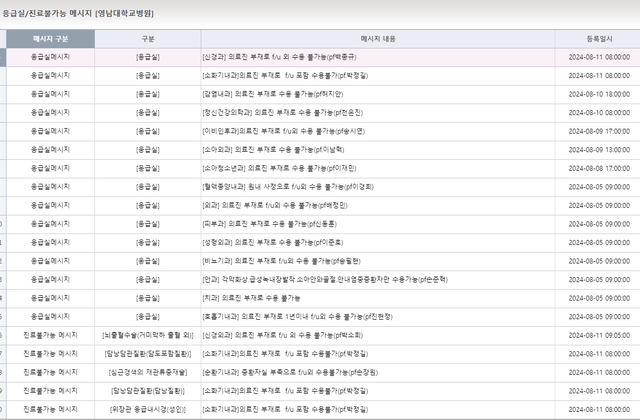The width and height of the screenshot is (640, 420).
Task: Click the 메시지 내용 column header
Action: tap(377, 39)
